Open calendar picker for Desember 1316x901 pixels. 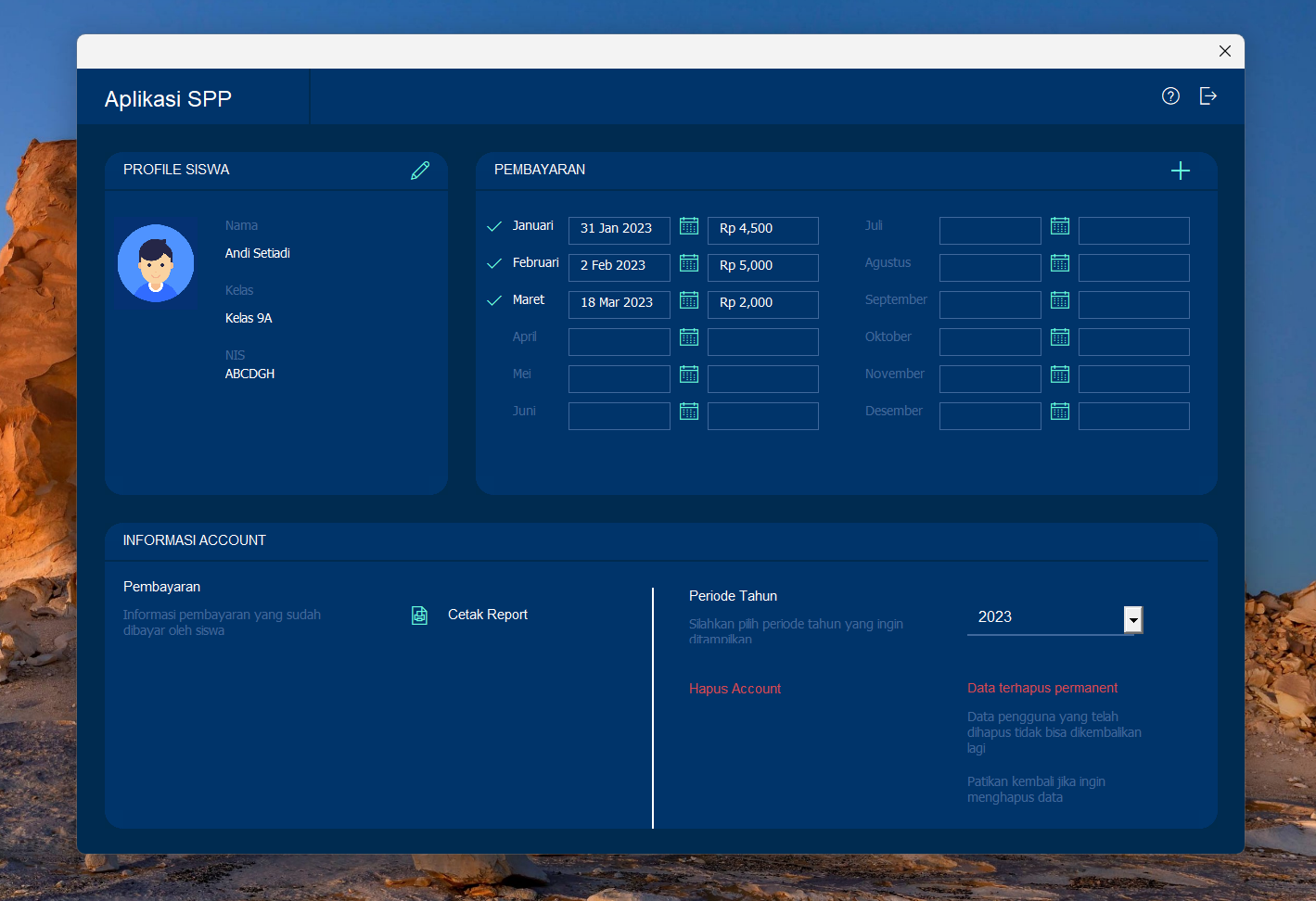(1060, 412)
